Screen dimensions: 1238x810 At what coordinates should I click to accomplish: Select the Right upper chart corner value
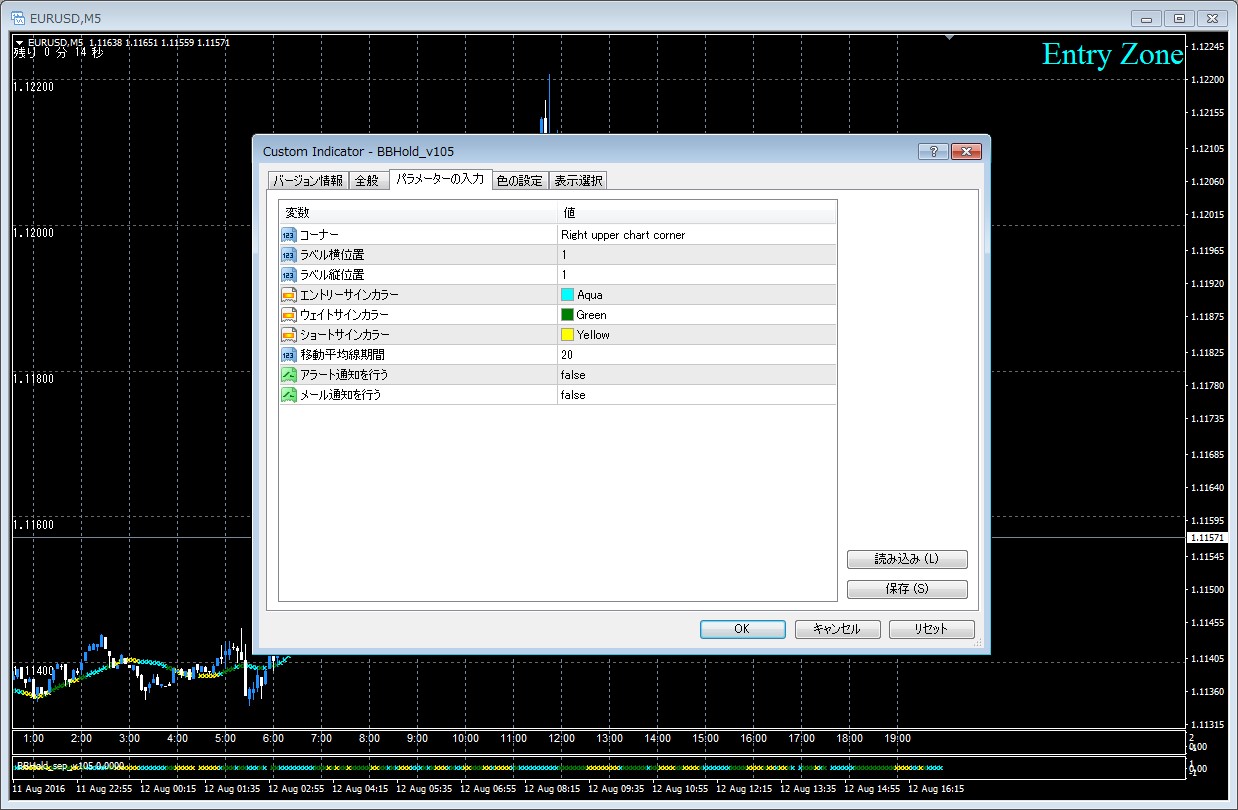click(x=623, y=235)
